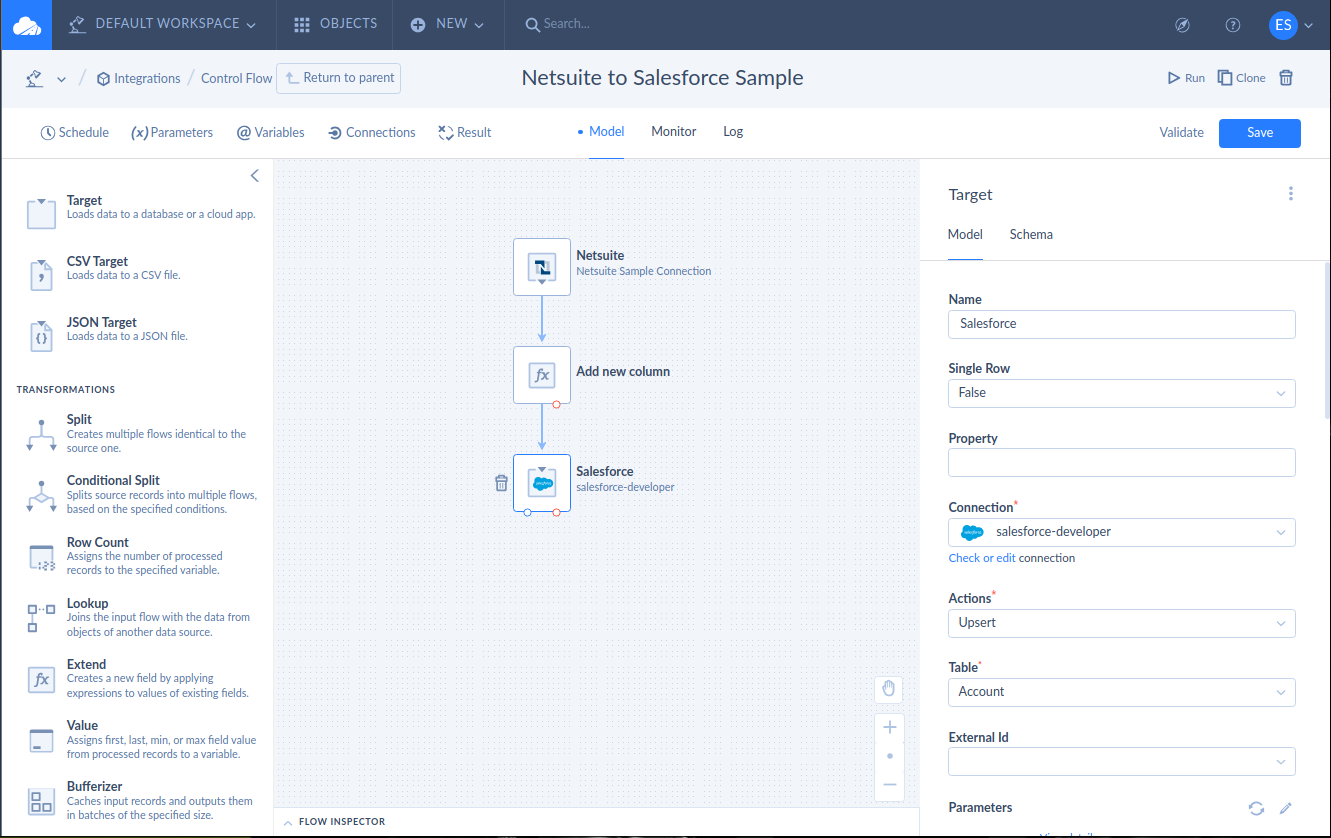Click the Salesforce target node on canvas

542,483
